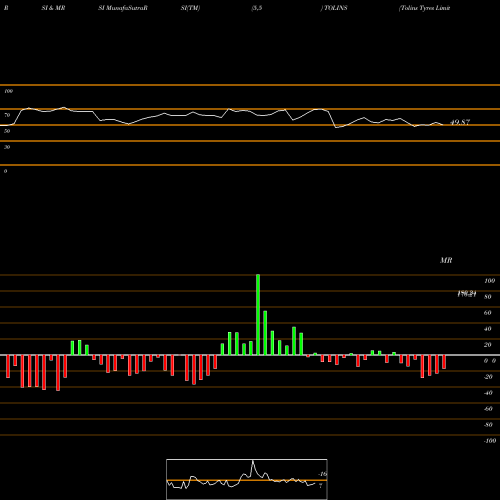Select the RSI axis label 70
This screenshot has height=500, width=500.
click(x=7, y=115)
